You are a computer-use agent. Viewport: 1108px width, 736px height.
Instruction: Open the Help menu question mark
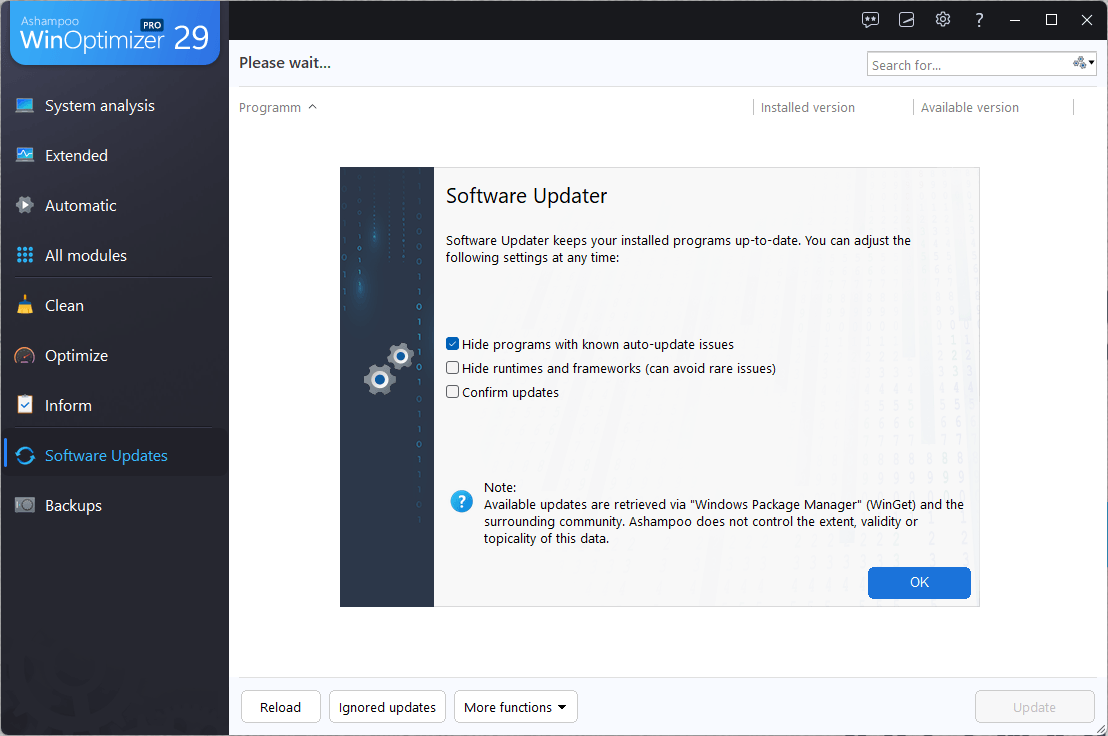979,19
